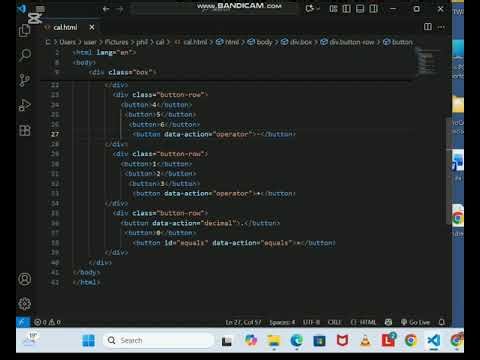Open the editor More Actions menu
480x360 pixels.
441,27
